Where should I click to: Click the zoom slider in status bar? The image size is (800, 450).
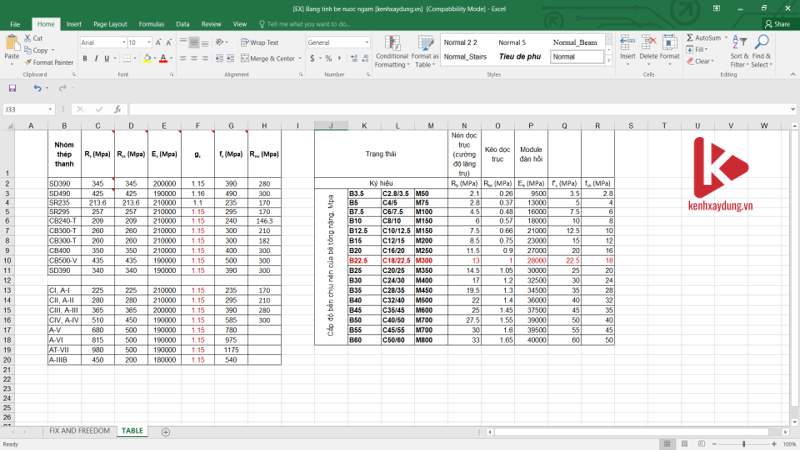tap(743, 444)
